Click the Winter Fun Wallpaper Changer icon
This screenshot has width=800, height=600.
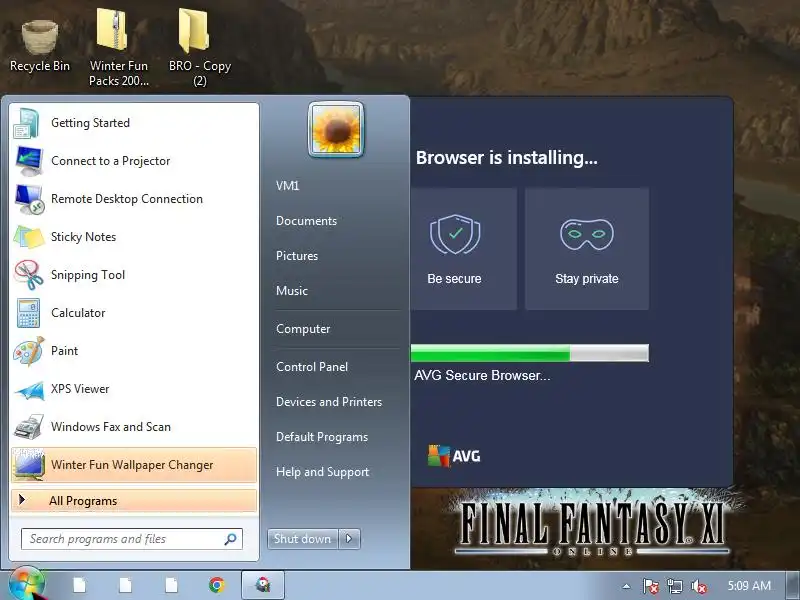click(29, 465)
